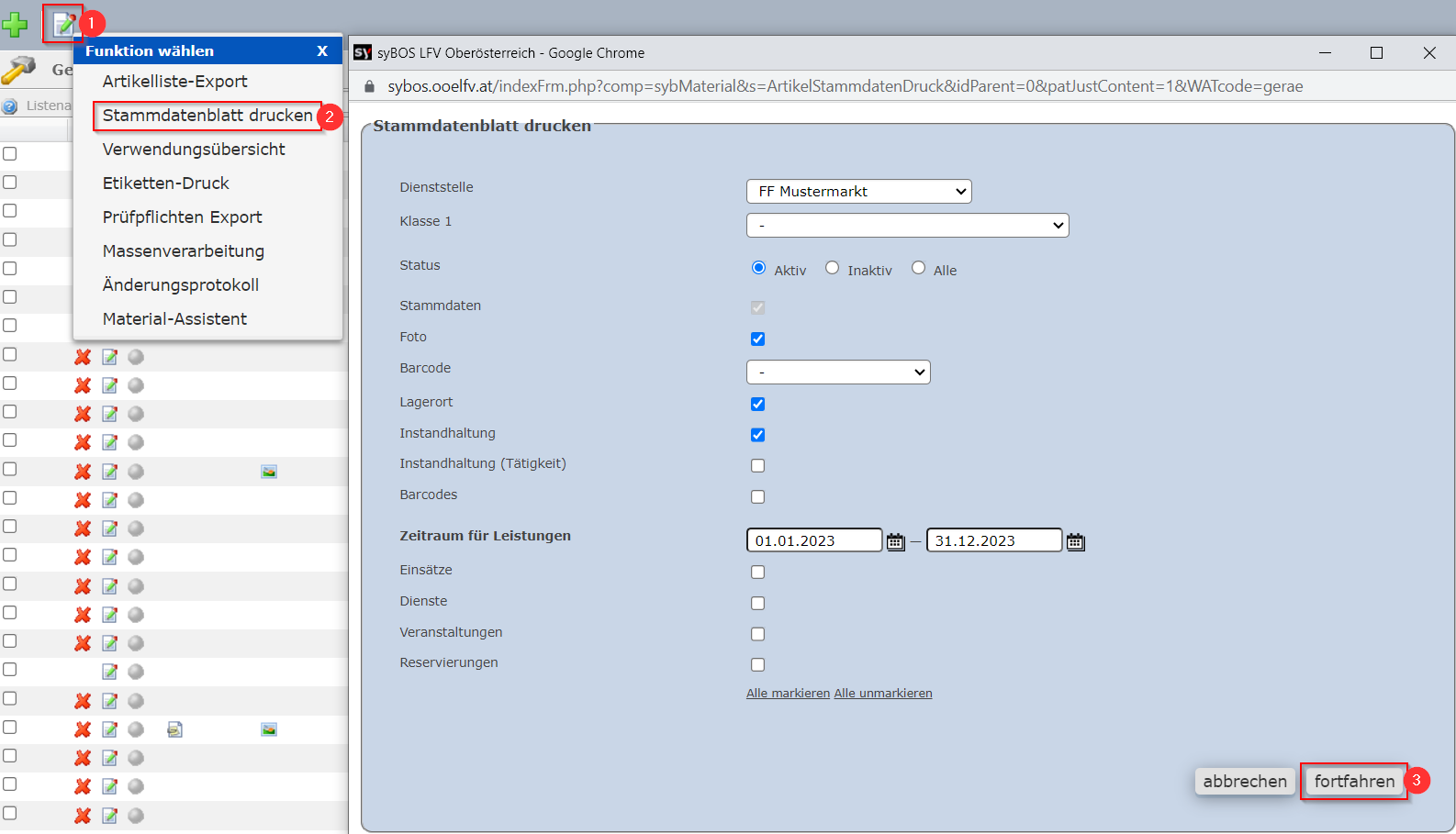
Task: Choose Artikelliste-Export from the menu
Action: [174, 82]
